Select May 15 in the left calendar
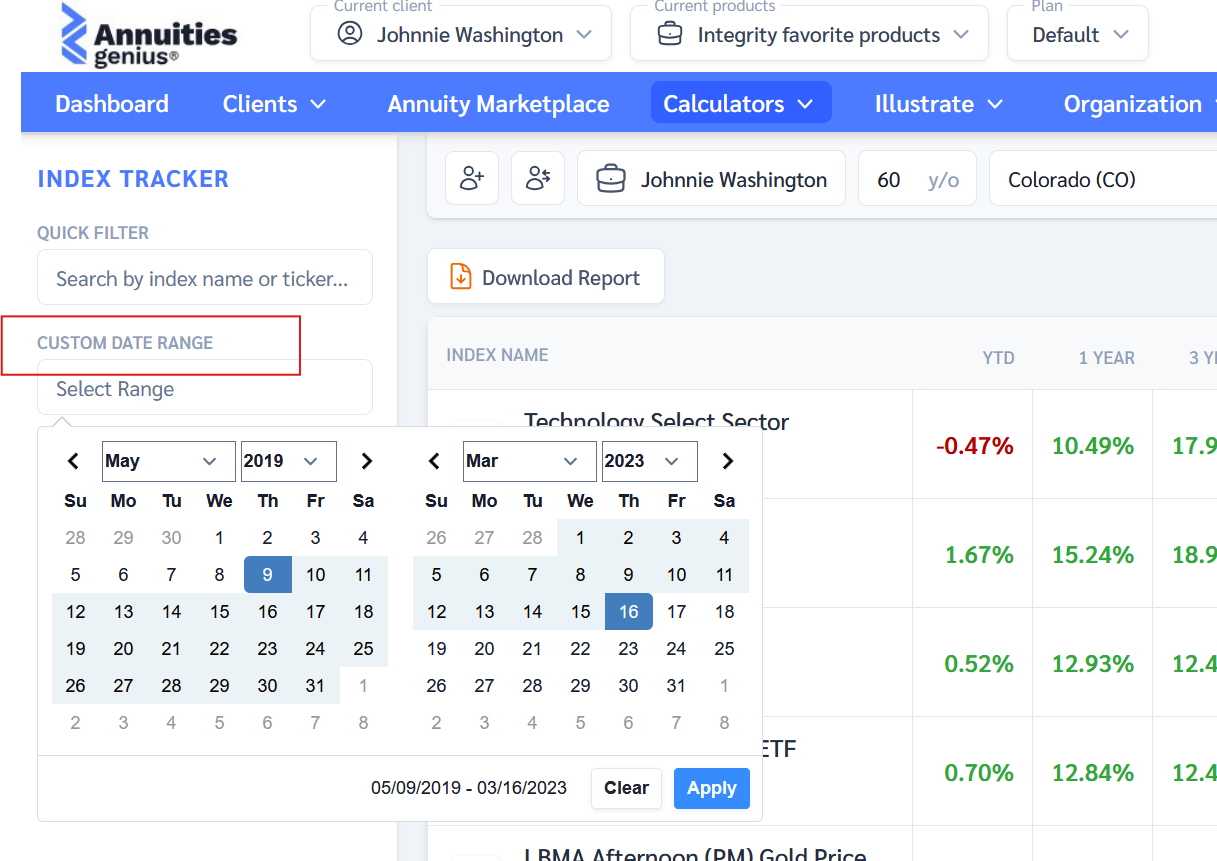Image resolution: width=1217 pixels, height=861 pixels. click(x=220, y=612)
